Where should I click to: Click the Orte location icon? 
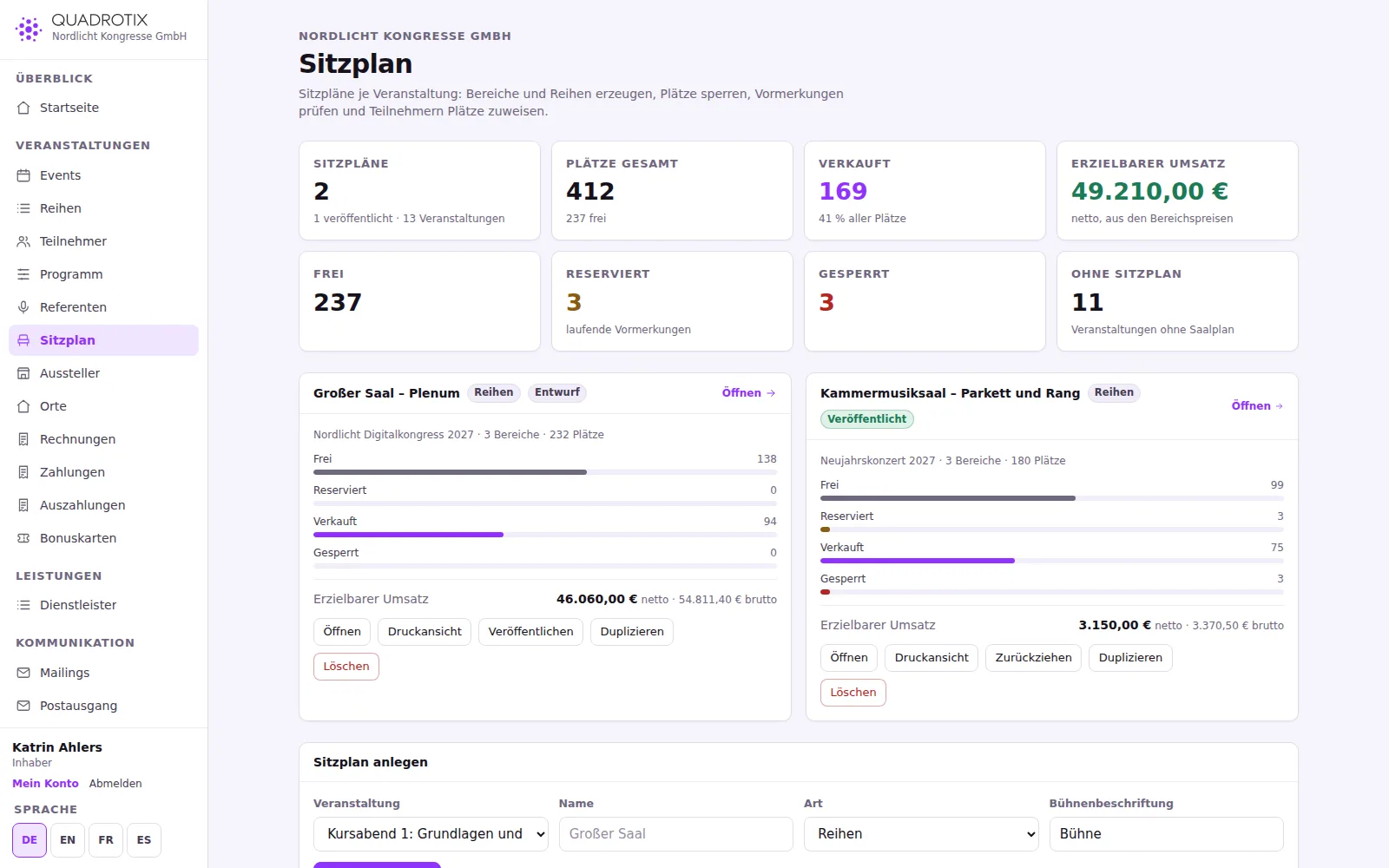point(23,406)
